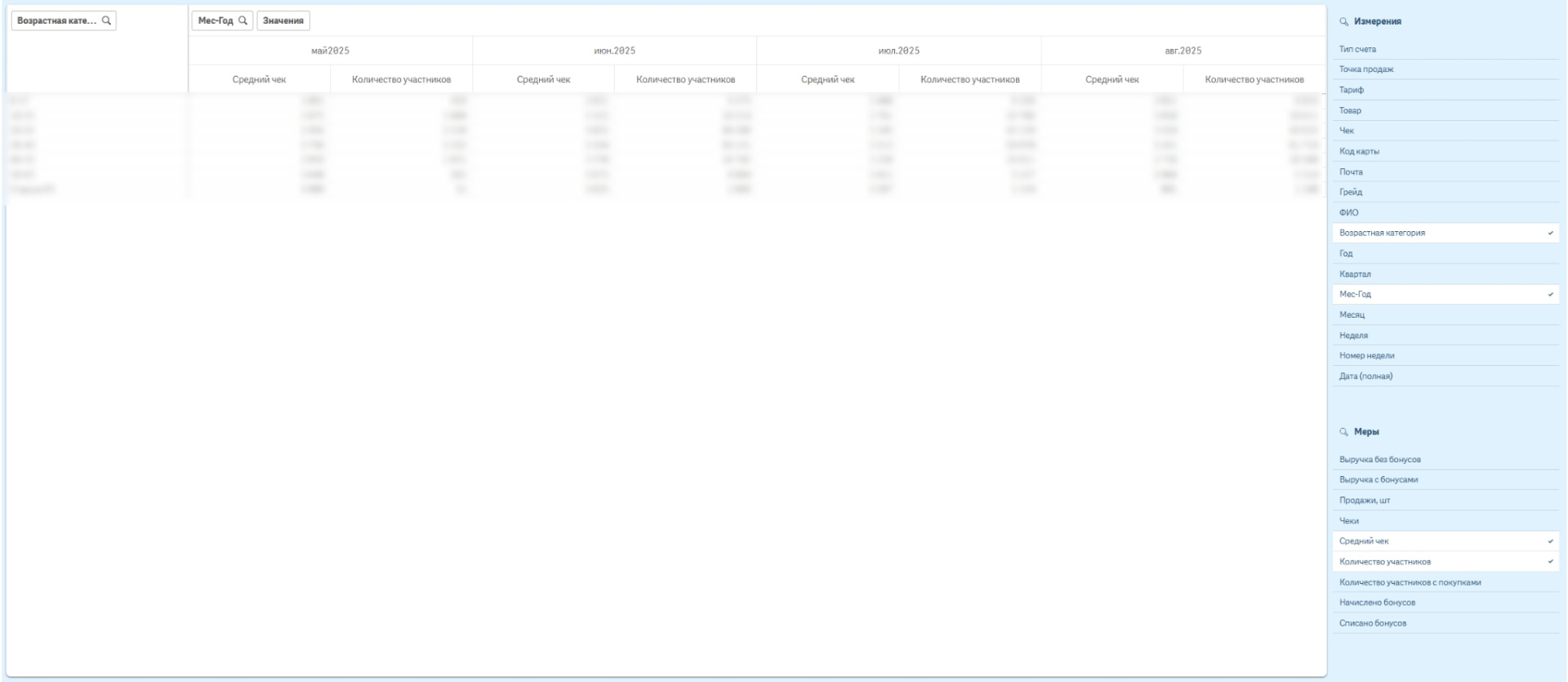Add Квартал dimension to pivot
The width and height of the screenshot is (1568, 682).
tap(1355, 274)
